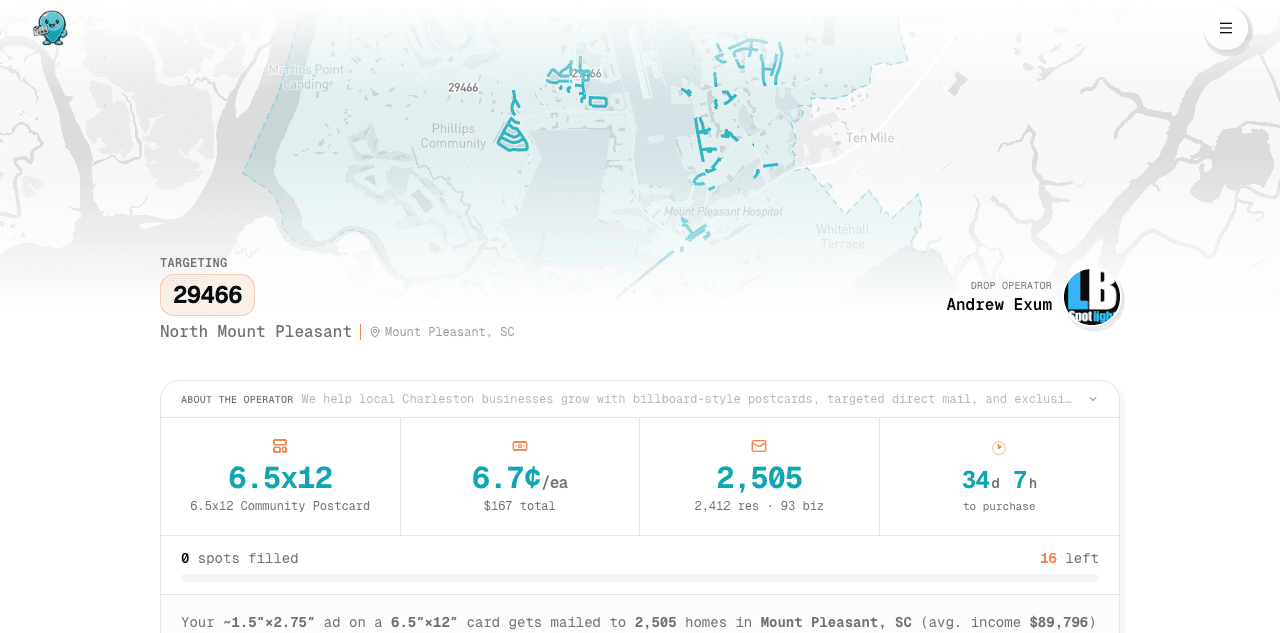The width and height of the screenshot is (1280, 633).
Task: Click the Martins Point Landing map label
Action: coord(305,77)
